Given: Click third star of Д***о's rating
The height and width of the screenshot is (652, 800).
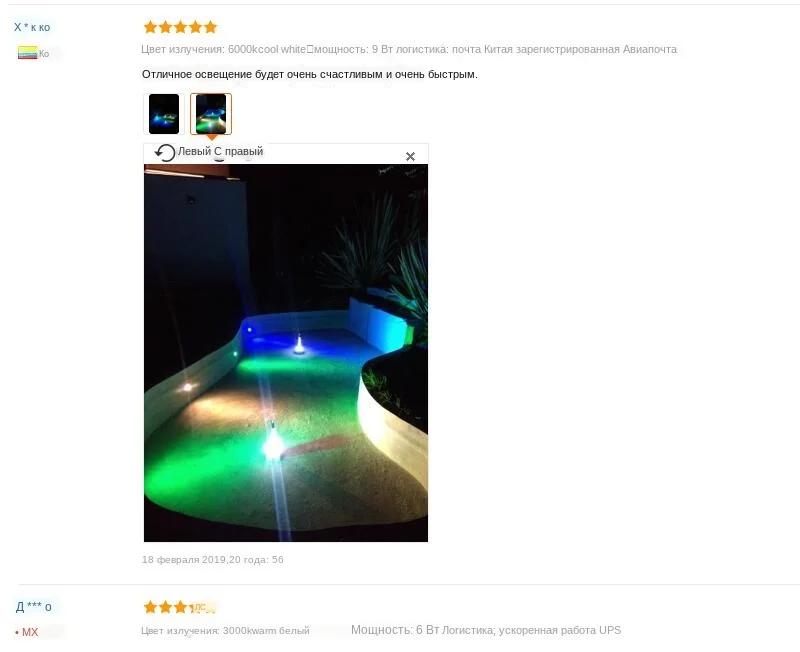Looking at the screenshot, I should [x=180, y=607].
